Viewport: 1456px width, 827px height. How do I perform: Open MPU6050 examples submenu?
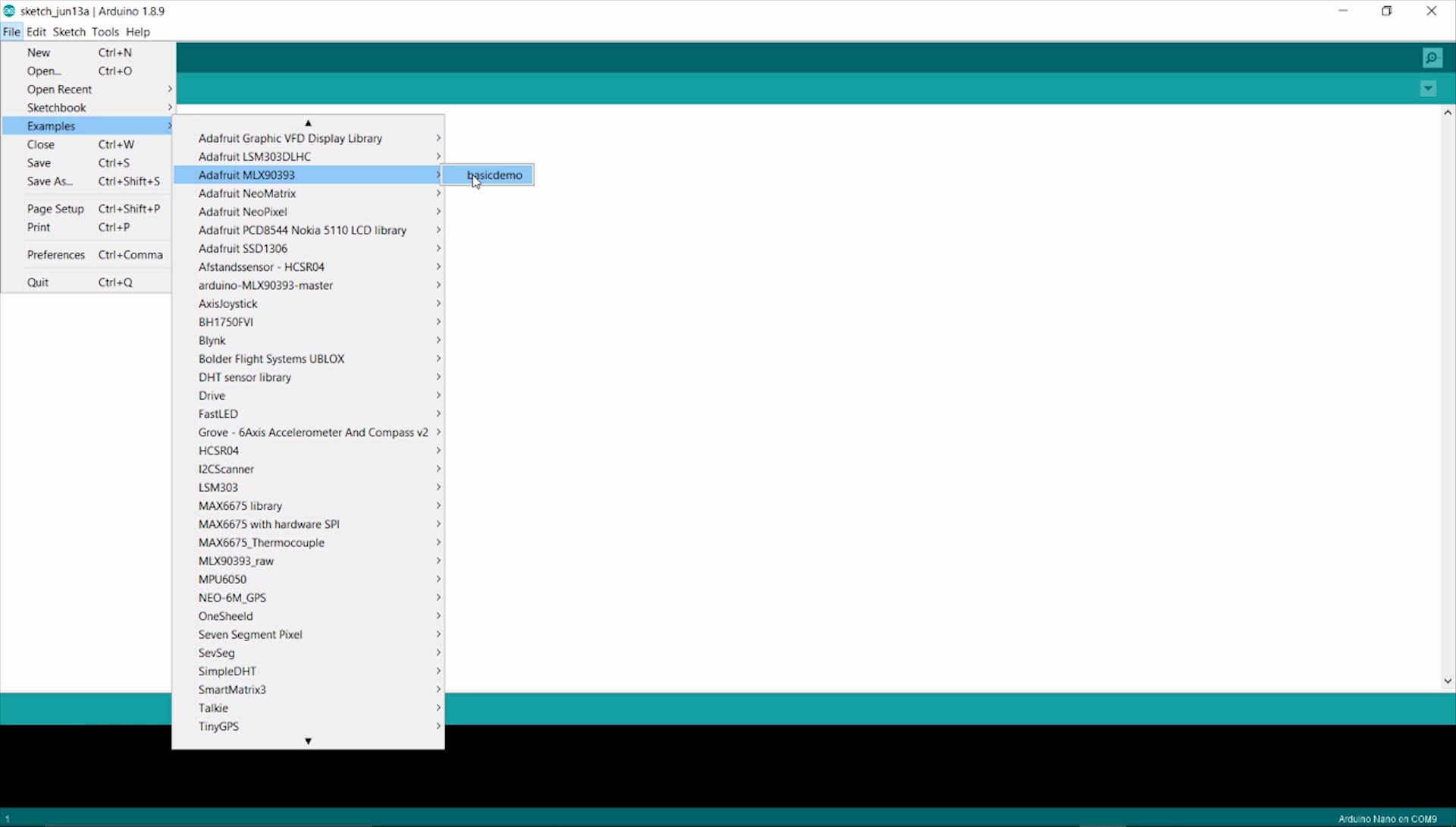(309, 580)
